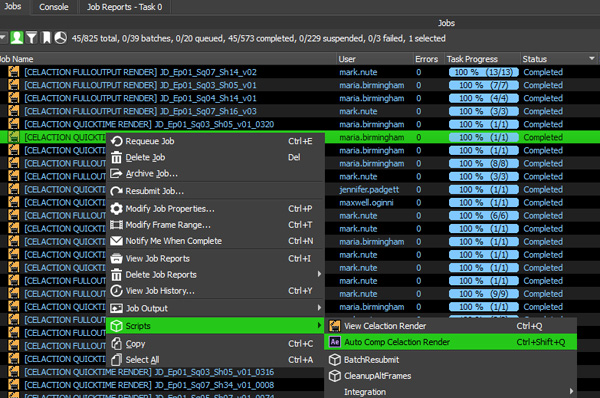The height and width of the screenshot is (398, 600).
Task: Open dropdown arrow left of user filter
Action: [3, 38]
